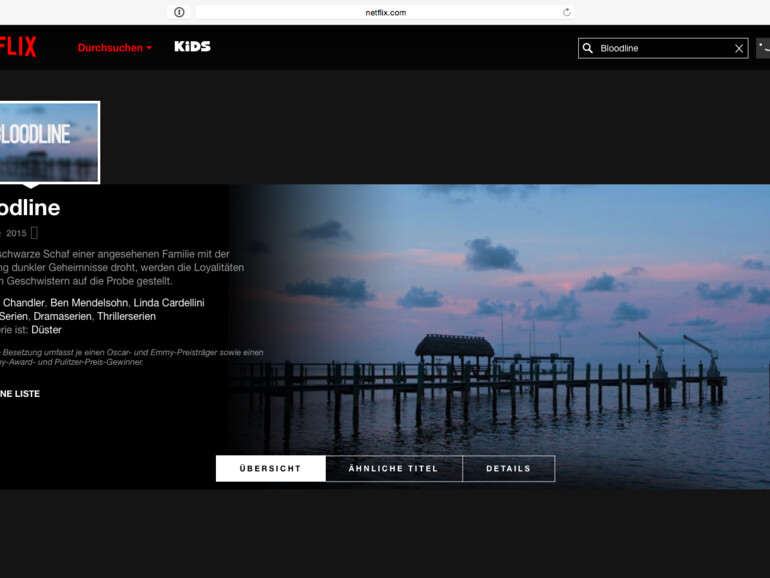This screenshot has width=770, height=578.
Task: Click the Safari page info icon
Action: 179,12
